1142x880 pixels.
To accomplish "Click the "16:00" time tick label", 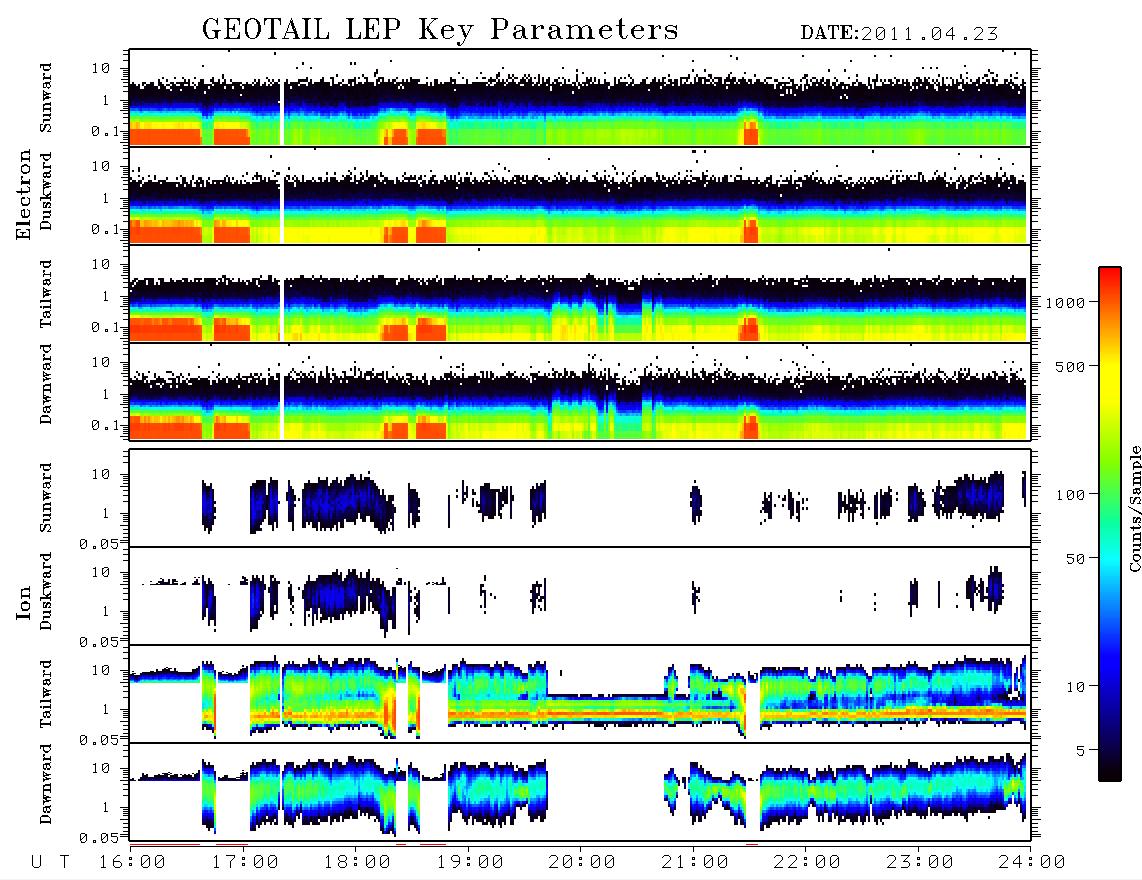I will [x=132, y=863].
